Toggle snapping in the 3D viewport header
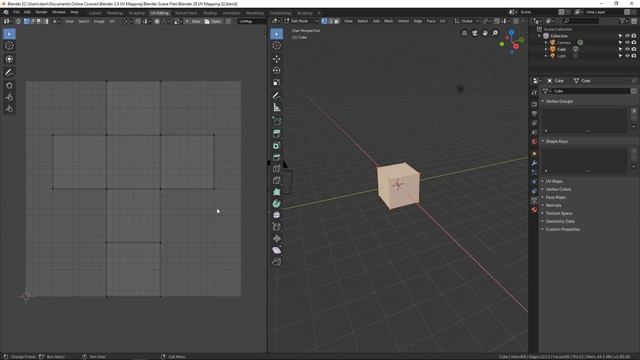Viewport: 640px width, 360px height. coord(497,21)
